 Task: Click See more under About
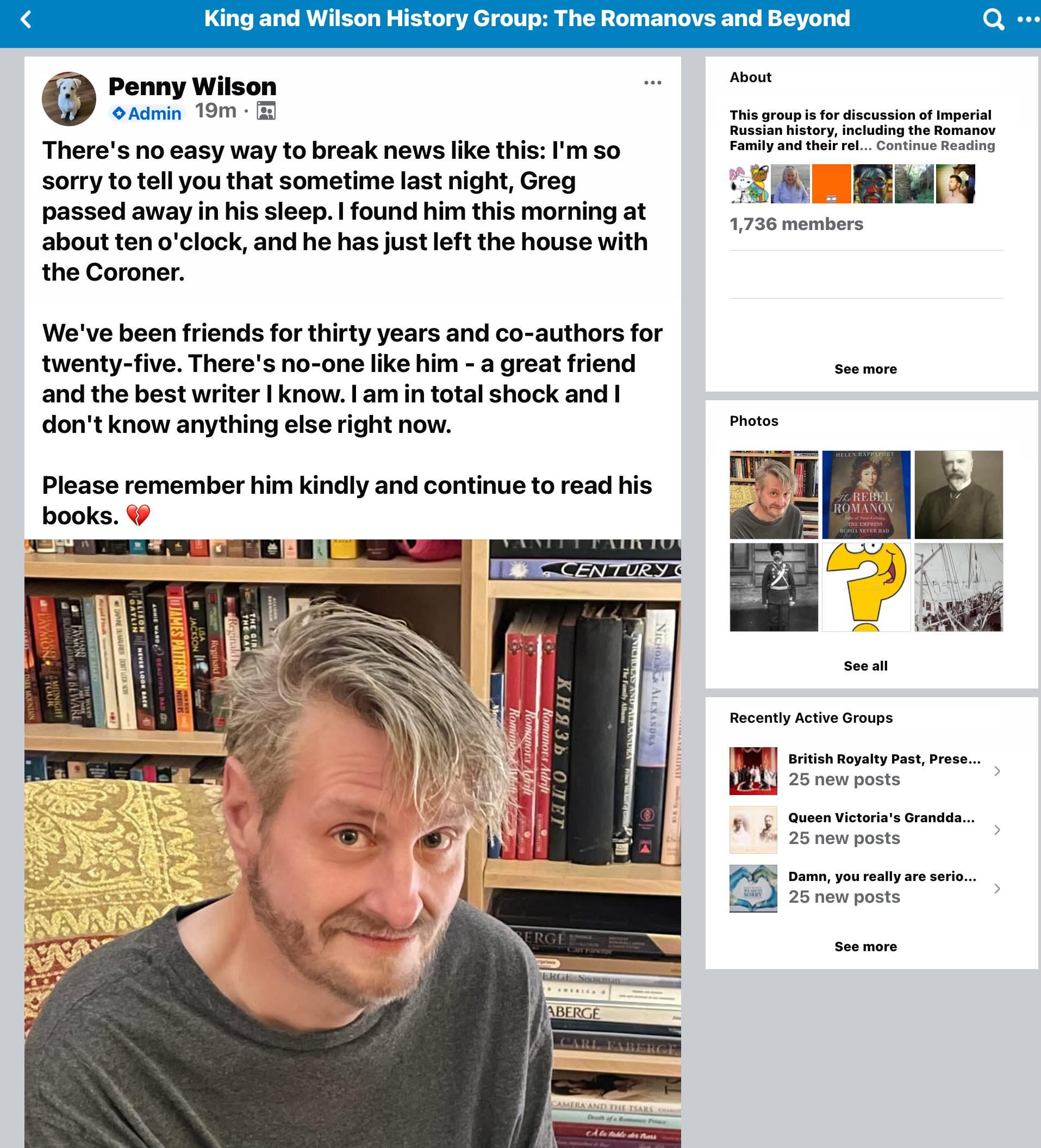coord(866,369)
